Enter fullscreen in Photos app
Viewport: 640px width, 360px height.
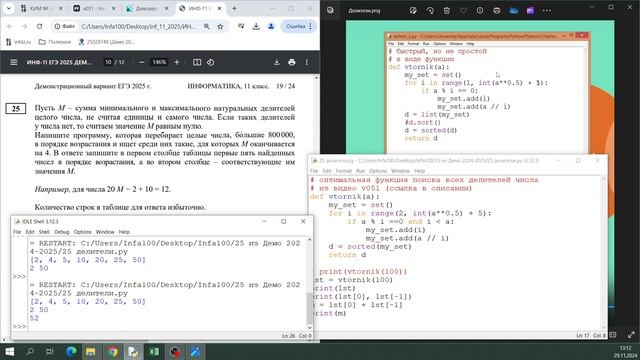631,335
